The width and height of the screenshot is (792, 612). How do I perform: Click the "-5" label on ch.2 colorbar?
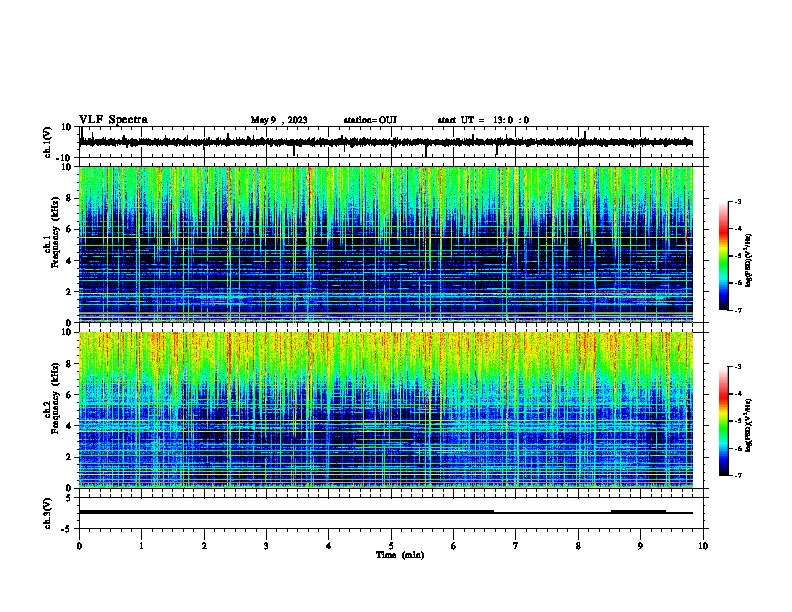point(737,421)
